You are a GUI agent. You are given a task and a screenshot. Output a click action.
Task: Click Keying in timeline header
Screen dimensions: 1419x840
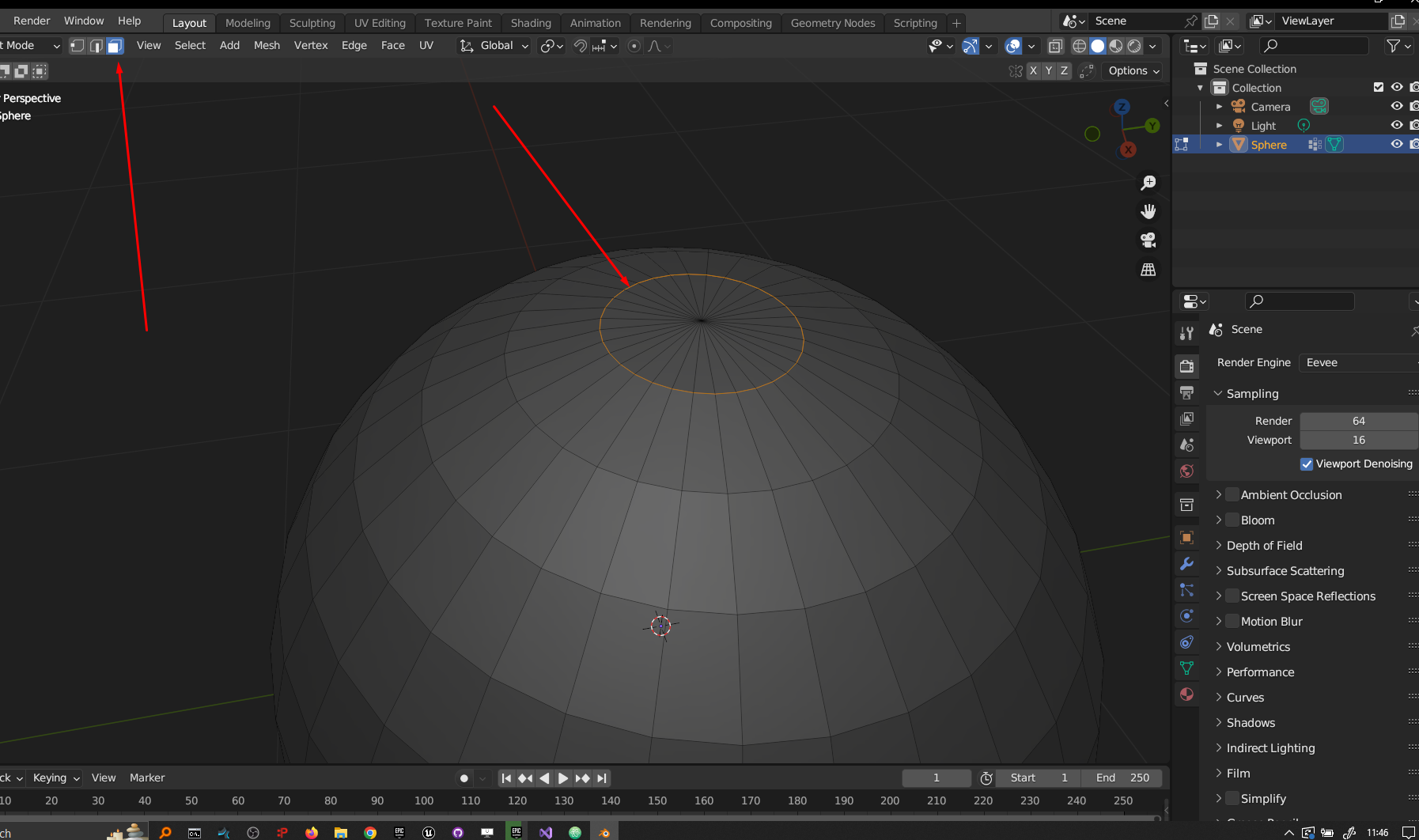56,778
